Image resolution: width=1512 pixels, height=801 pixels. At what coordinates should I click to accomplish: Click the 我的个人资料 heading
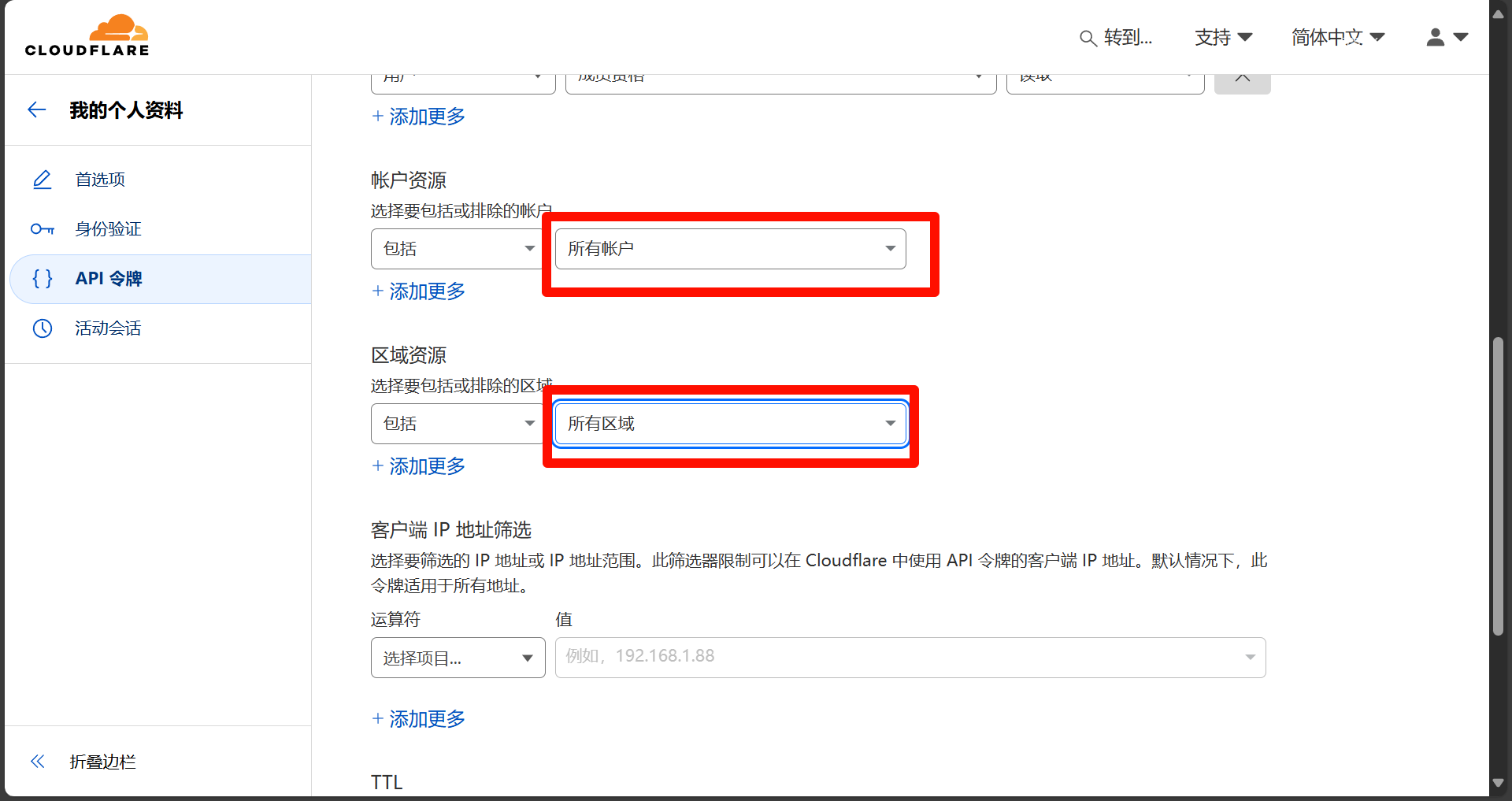(126, 110)
